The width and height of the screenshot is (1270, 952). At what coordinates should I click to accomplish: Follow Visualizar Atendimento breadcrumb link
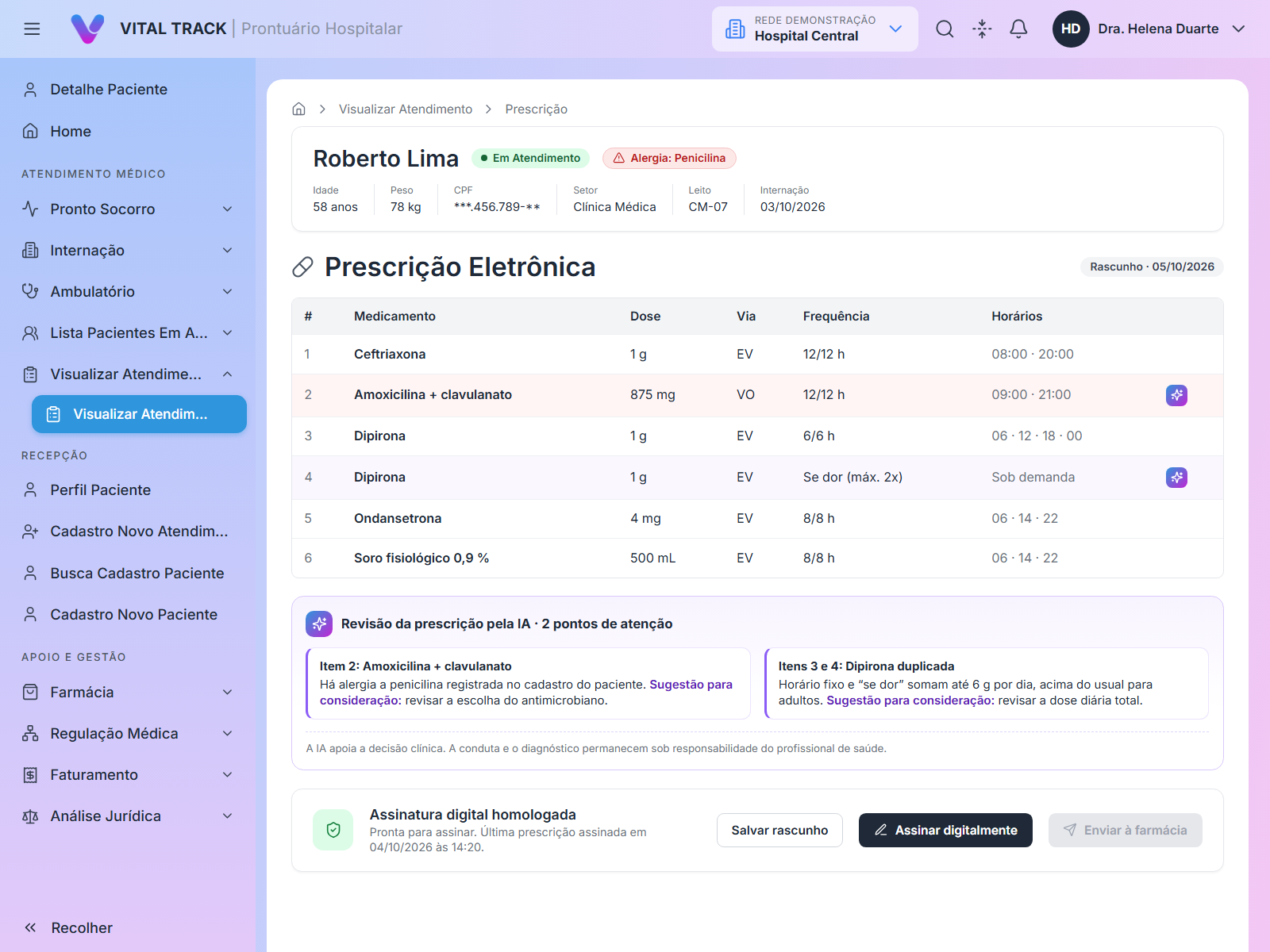[406, 109]
